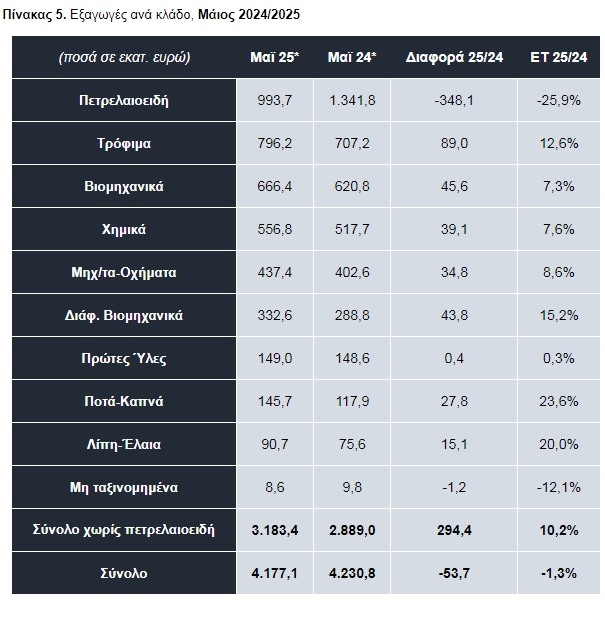Click the Μαϊ 25* column header
The image size is (605, 617).
[x=275, y=57]
